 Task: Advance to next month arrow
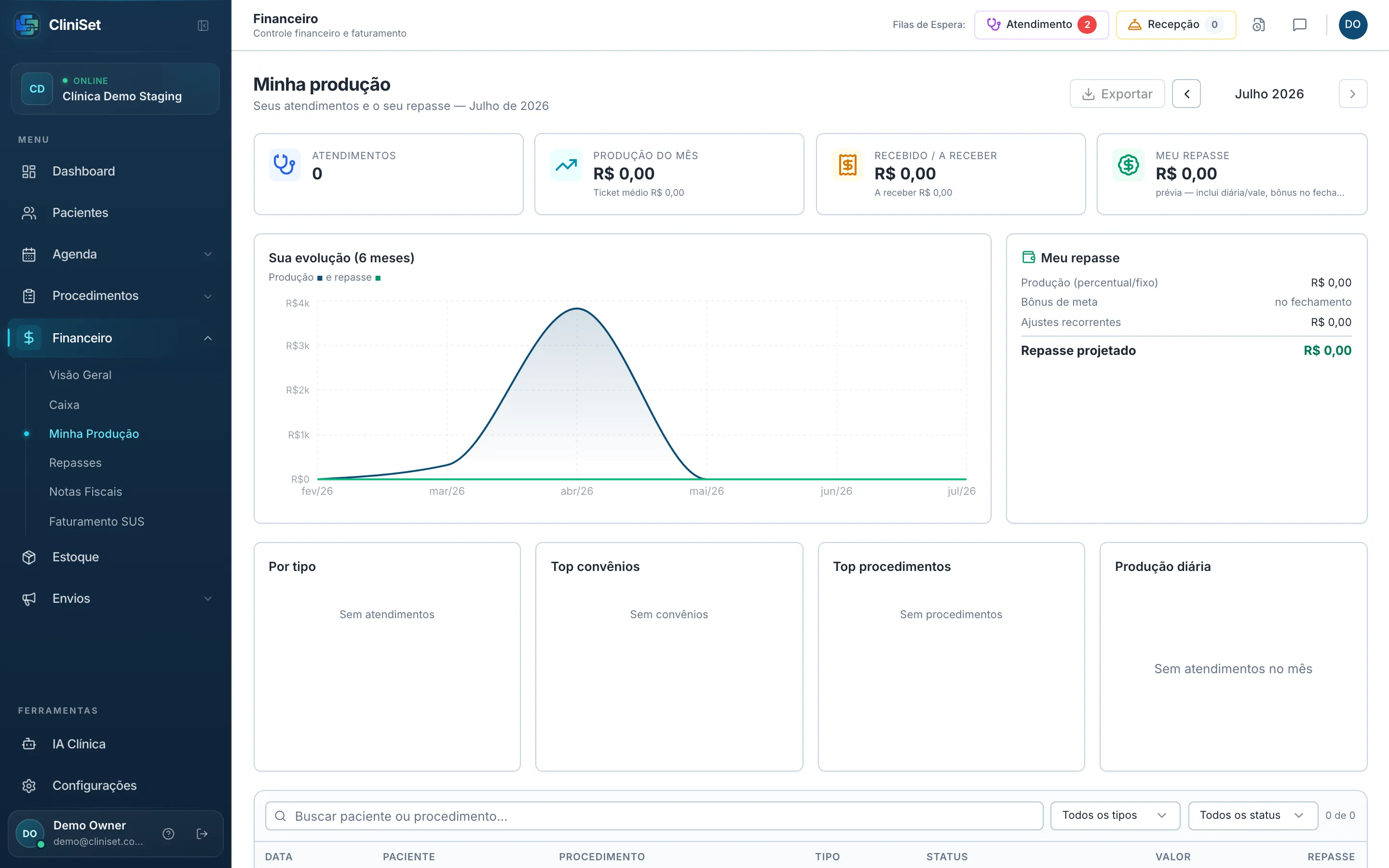[x=1353, y=94]
